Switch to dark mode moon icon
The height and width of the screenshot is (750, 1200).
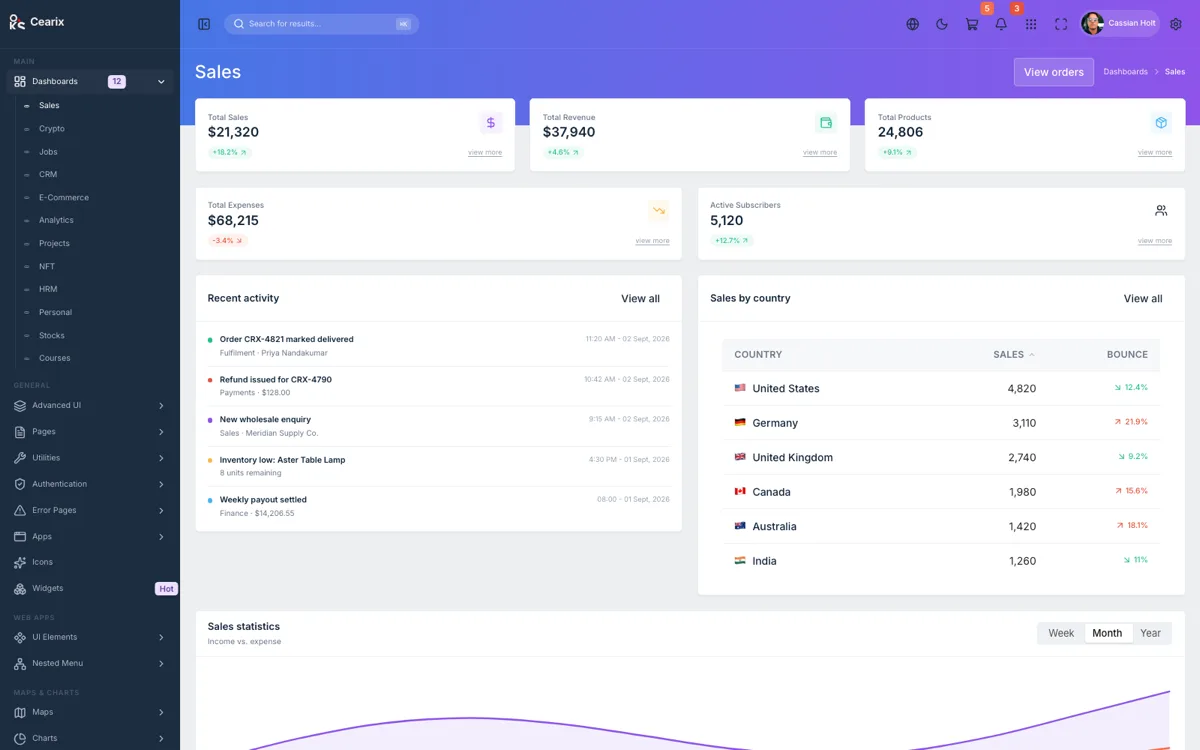[942, 24]
